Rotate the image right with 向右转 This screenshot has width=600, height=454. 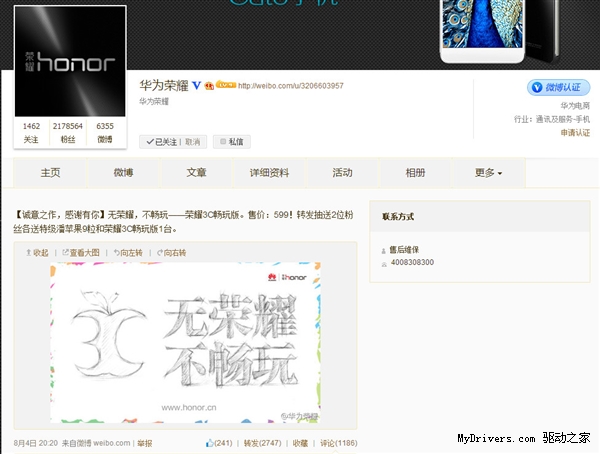(171, 253)
